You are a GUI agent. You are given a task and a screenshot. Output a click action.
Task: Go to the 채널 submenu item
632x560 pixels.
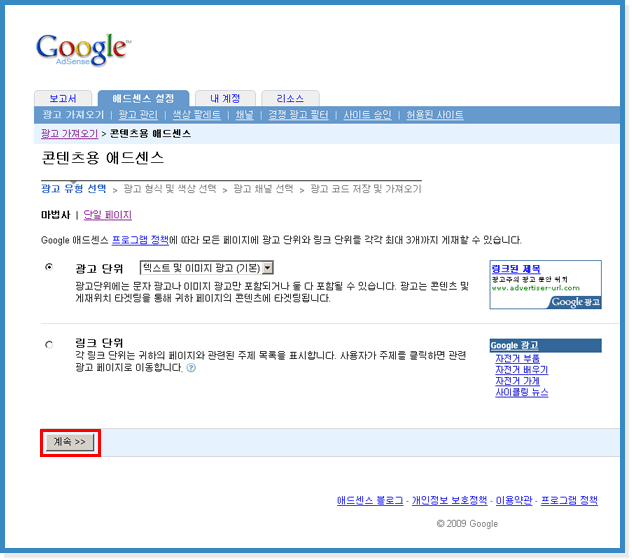pyautogui.click(x=244, y=115)
